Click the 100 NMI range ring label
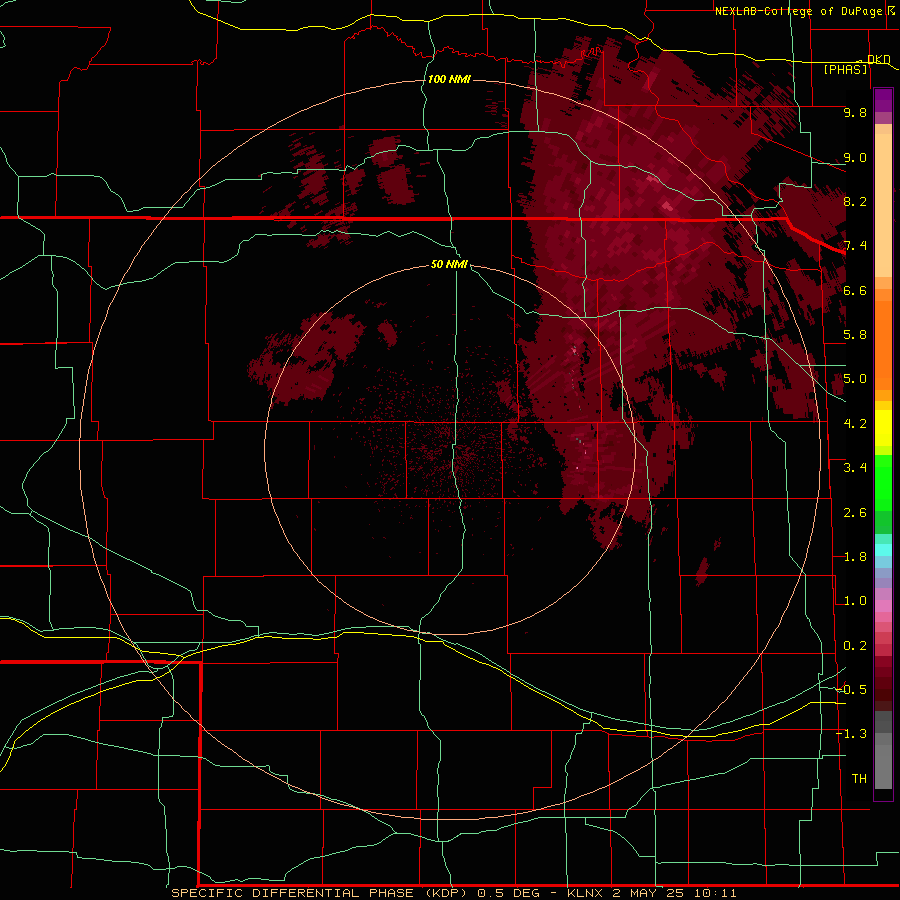 click(449, 79)
